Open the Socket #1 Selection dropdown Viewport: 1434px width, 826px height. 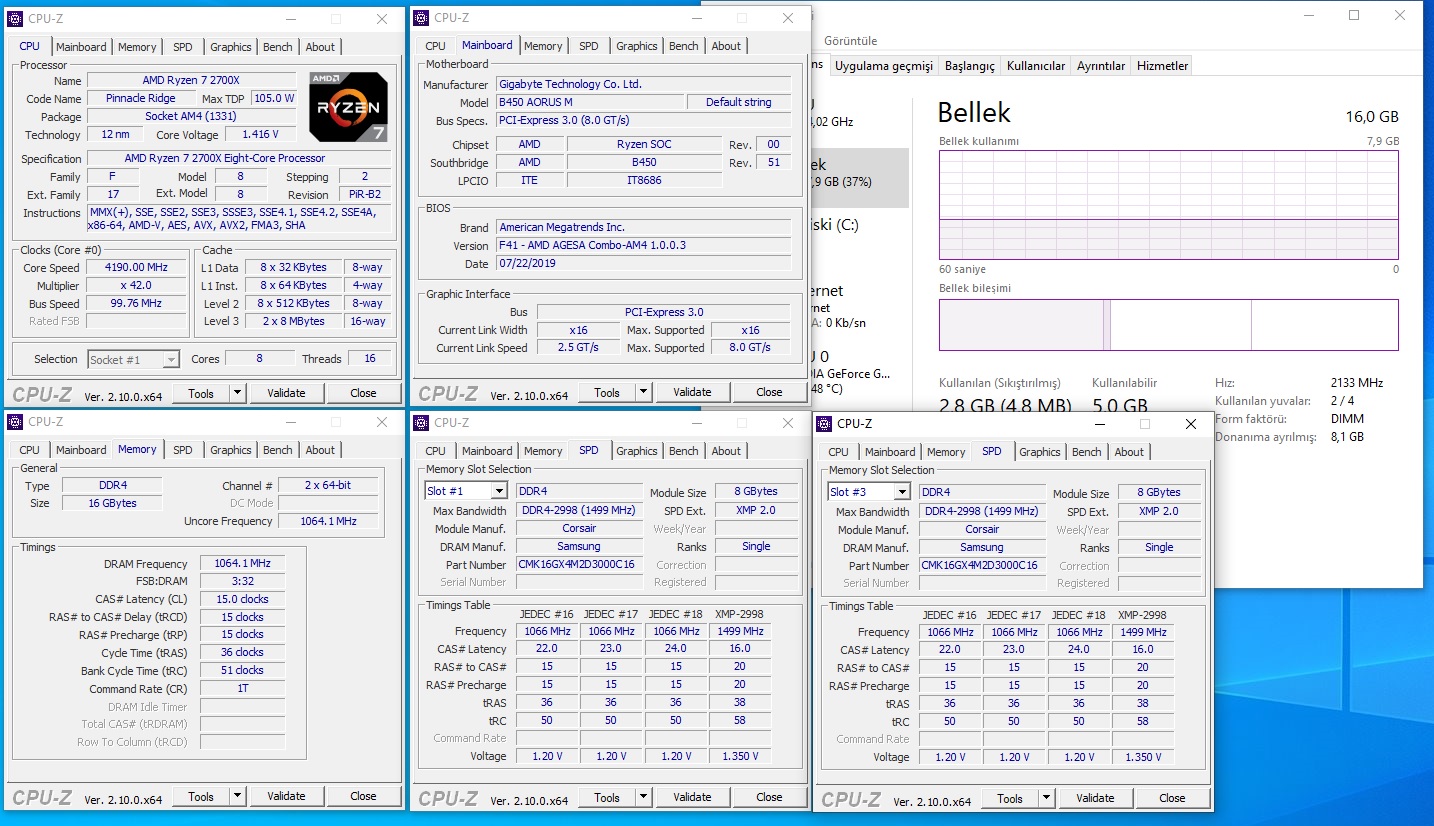(x=171, y=359)
